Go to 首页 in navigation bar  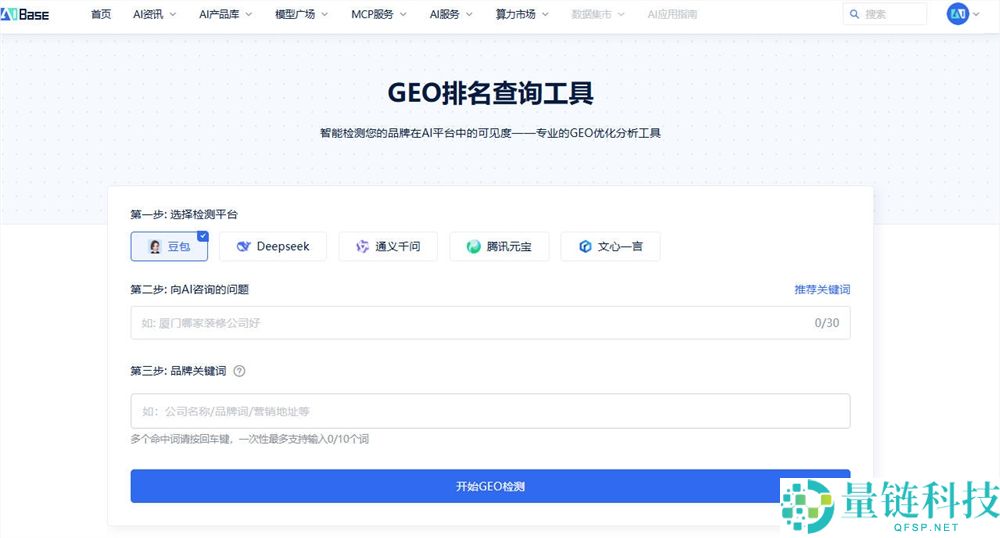click(x=101, y=14)
